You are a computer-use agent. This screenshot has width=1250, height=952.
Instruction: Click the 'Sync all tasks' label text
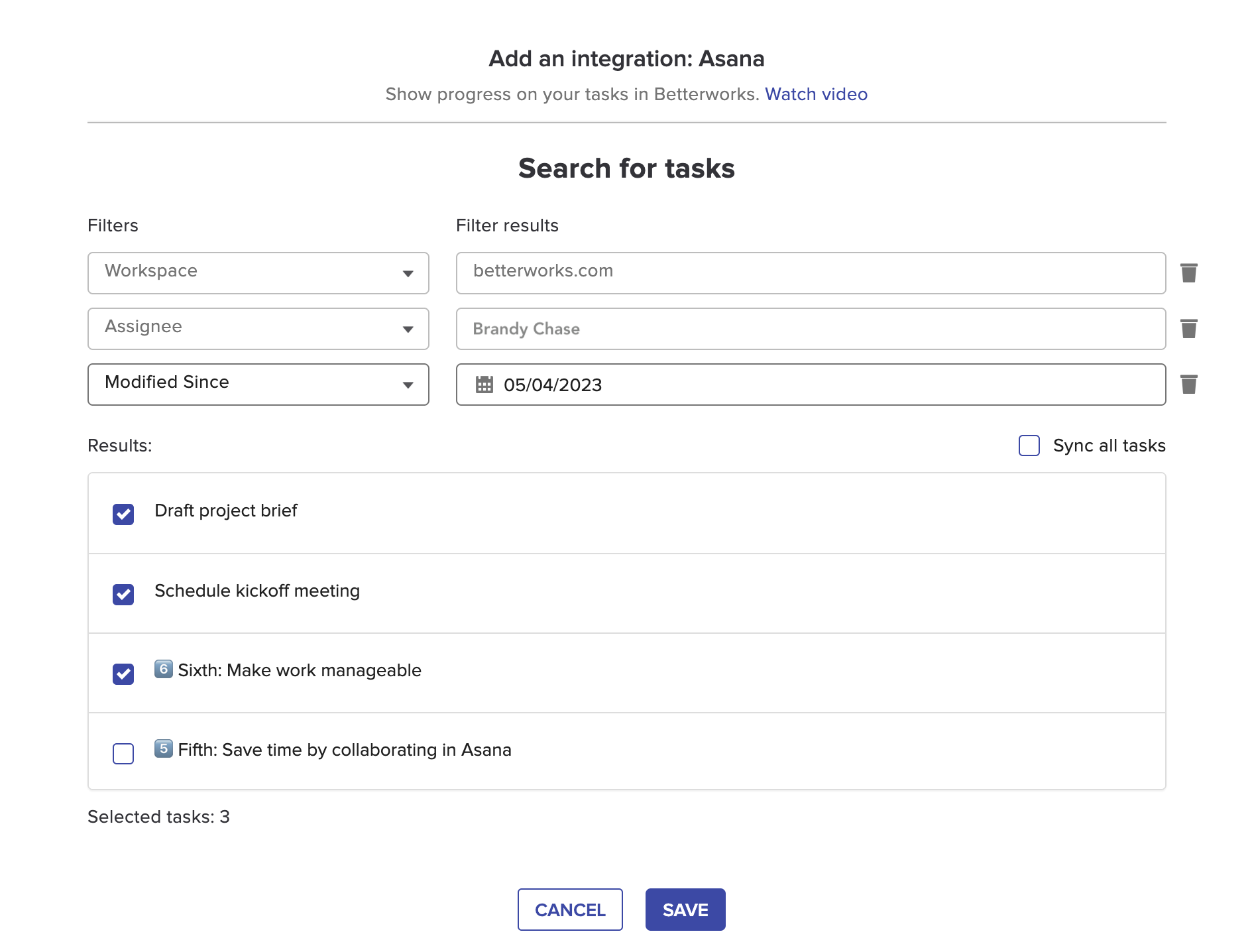tap(1109, 446)
